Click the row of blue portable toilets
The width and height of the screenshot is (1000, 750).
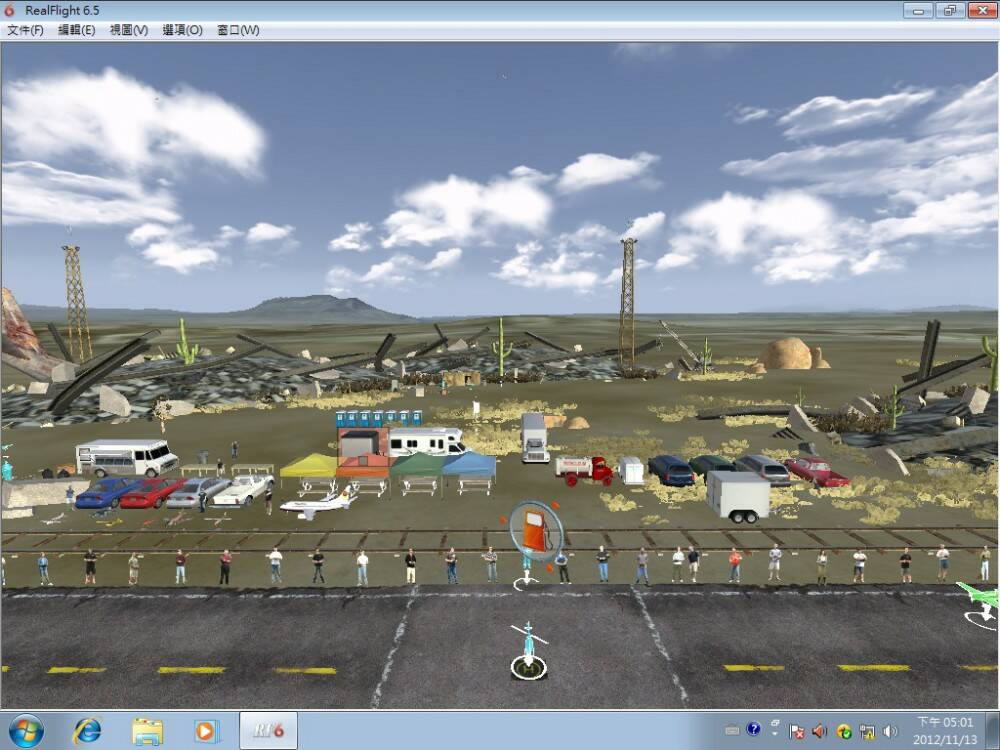379,418
